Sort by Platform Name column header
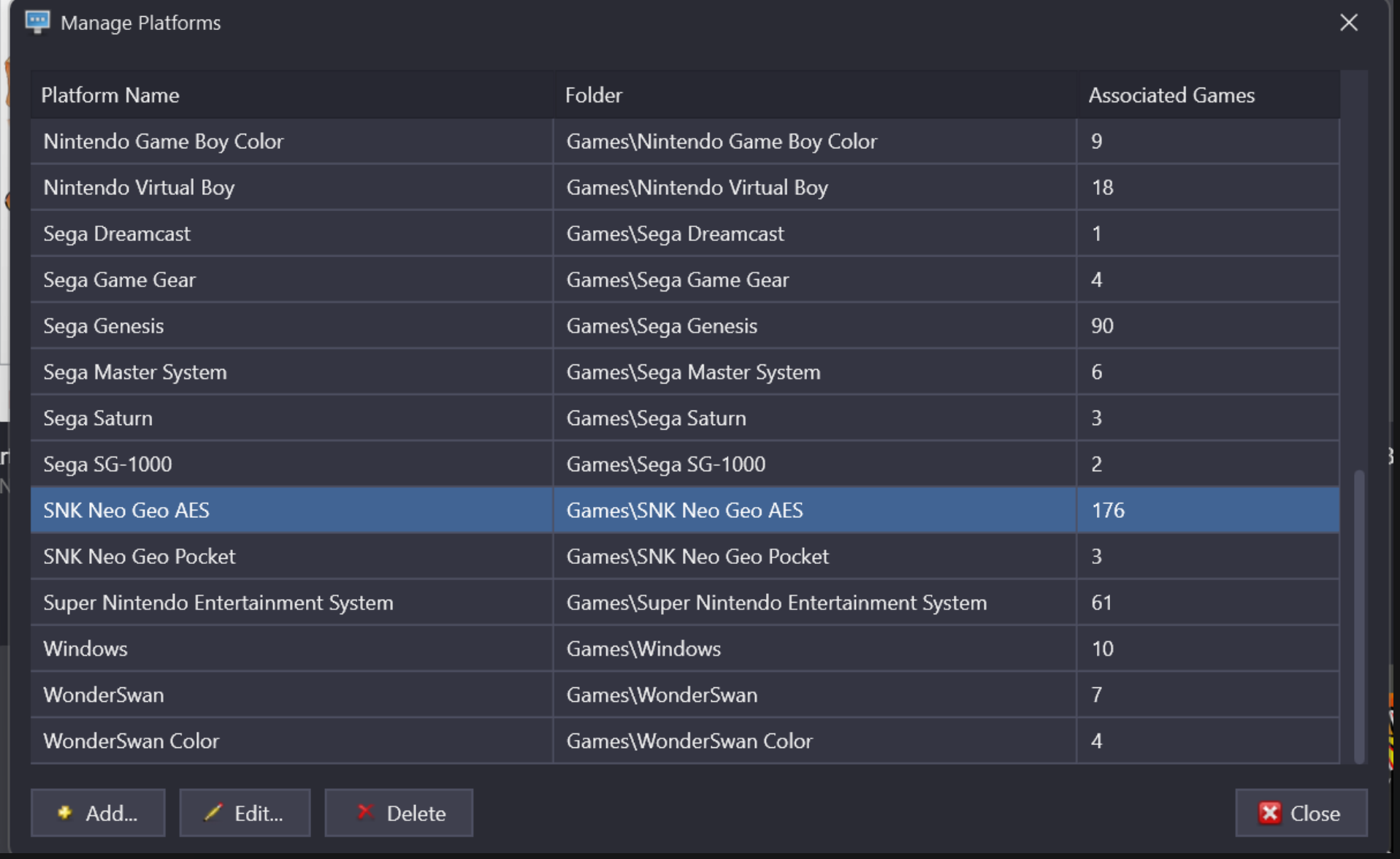The height and width of the screenshot is (859, 1400). coord(292,95)
